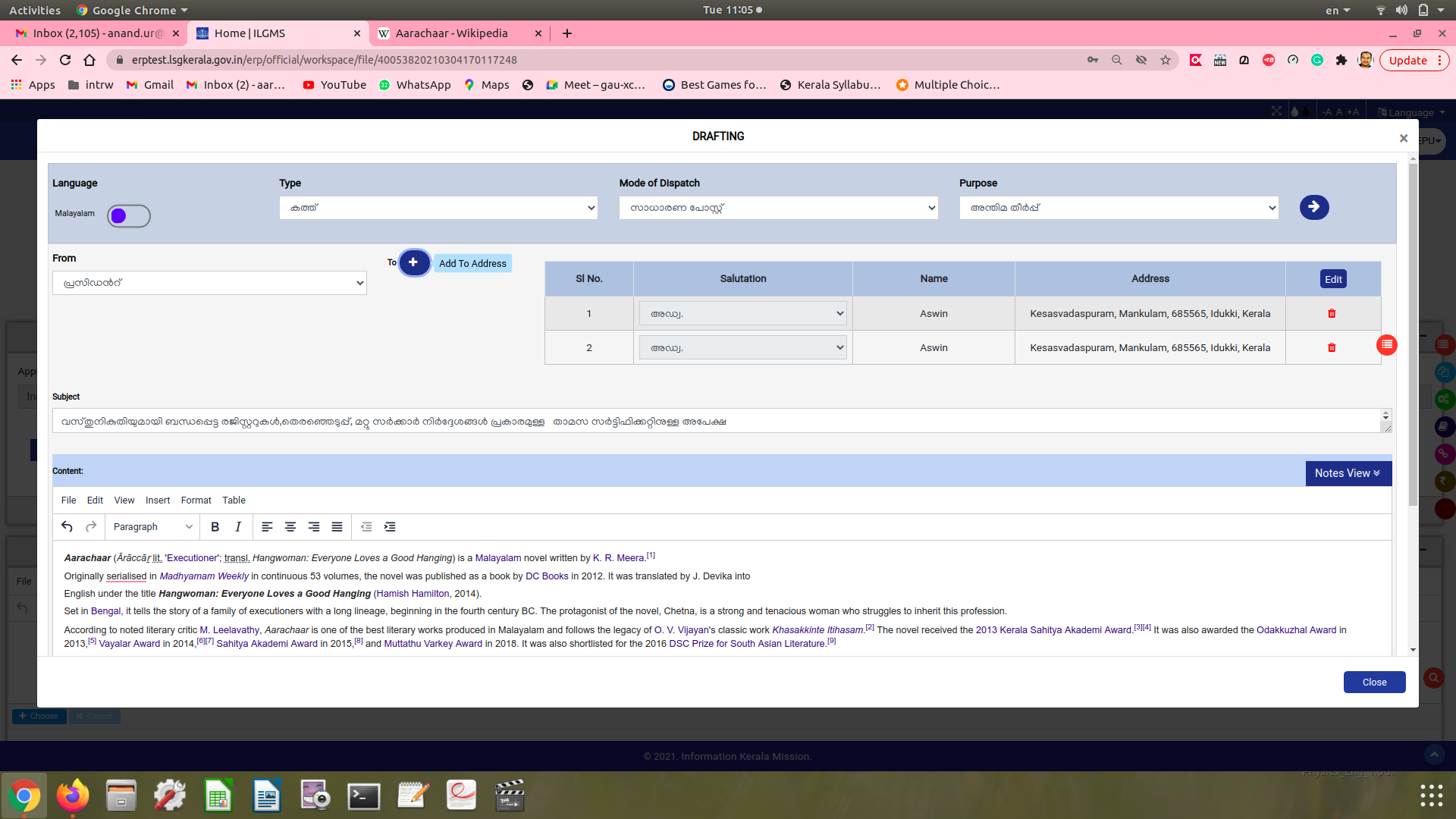Center align the editor text
Image resolution: width=1456 pixels, height=819 pixels.
coord(290,527)
